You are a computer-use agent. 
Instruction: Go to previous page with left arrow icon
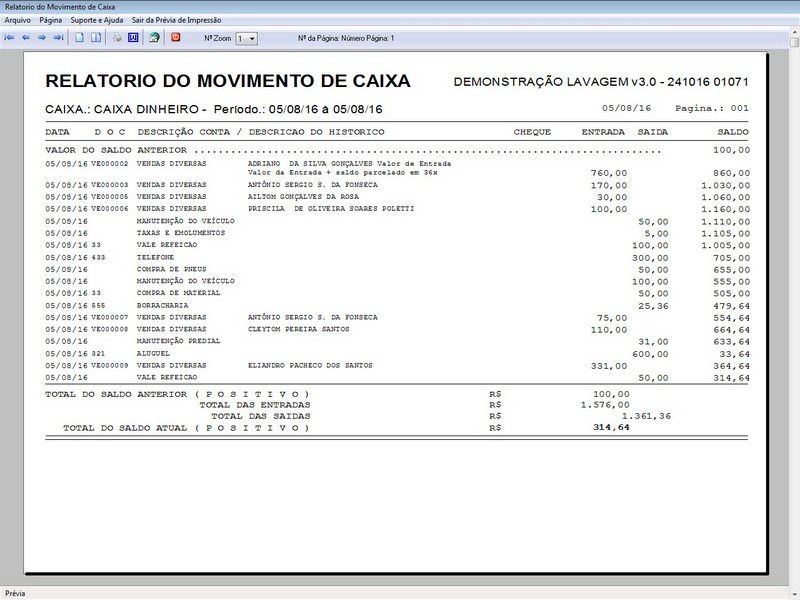click(x=26, y=38)
